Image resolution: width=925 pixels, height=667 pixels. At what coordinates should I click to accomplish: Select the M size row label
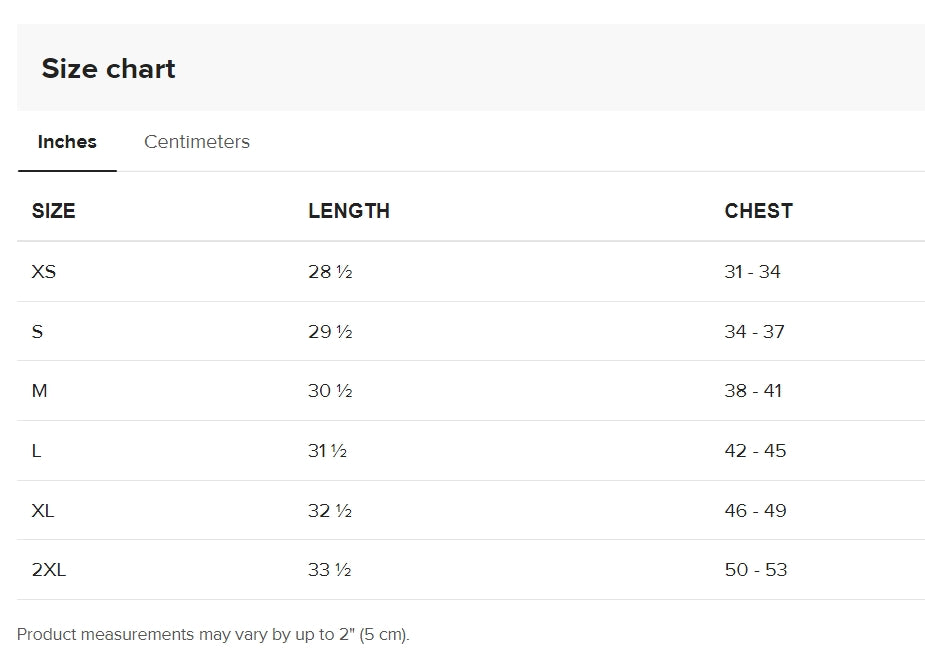tap(40, 390)
